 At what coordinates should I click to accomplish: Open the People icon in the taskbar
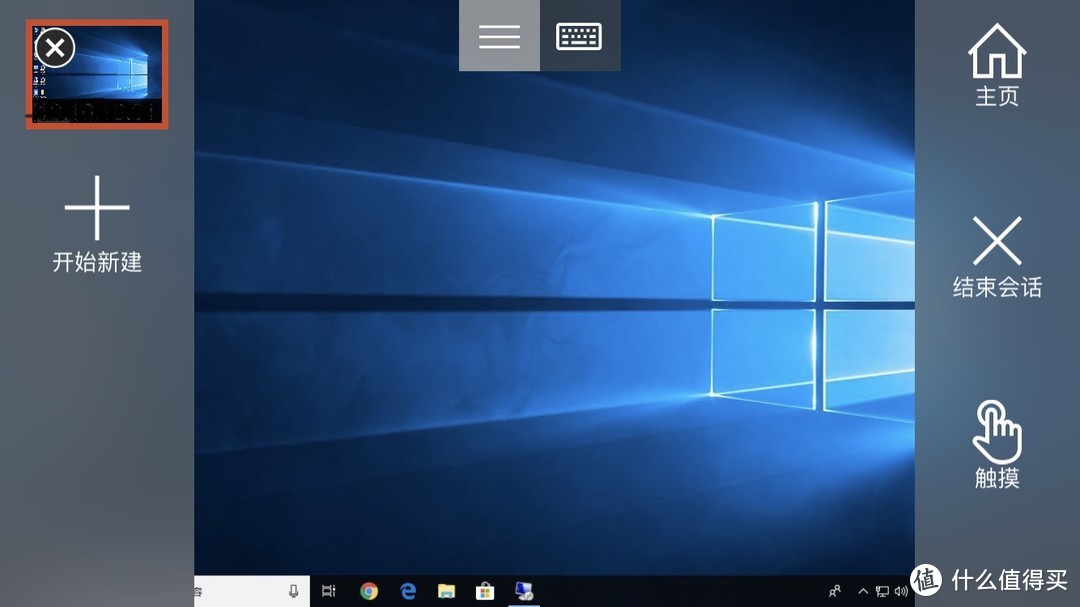click(x=835, y=591)
